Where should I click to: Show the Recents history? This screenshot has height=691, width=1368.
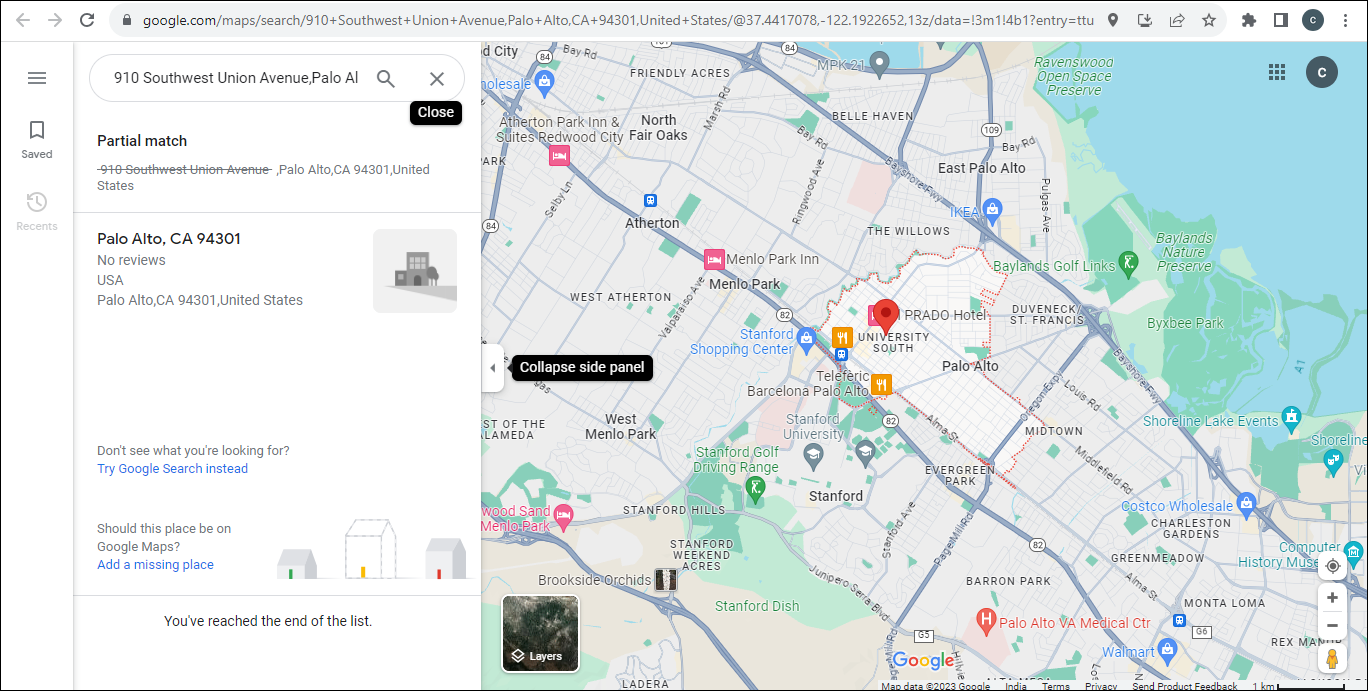[37, 211]
